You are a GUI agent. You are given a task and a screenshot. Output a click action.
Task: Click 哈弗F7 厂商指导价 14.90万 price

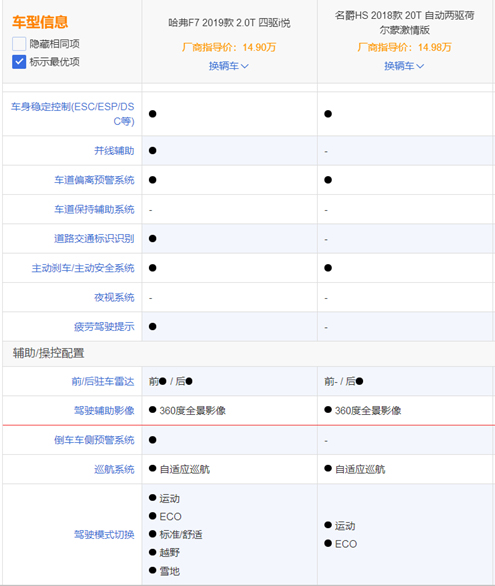229,47
